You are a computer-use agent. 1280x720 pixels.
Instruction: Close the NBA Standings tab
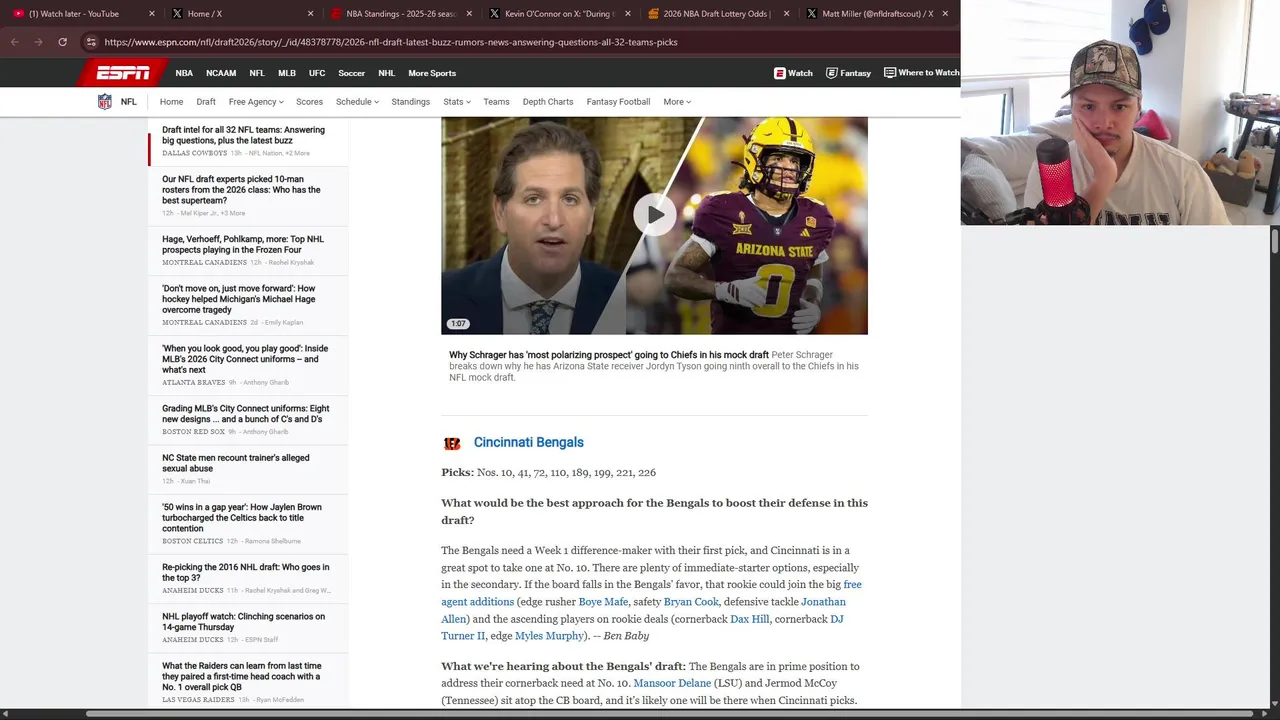point(469,14)
